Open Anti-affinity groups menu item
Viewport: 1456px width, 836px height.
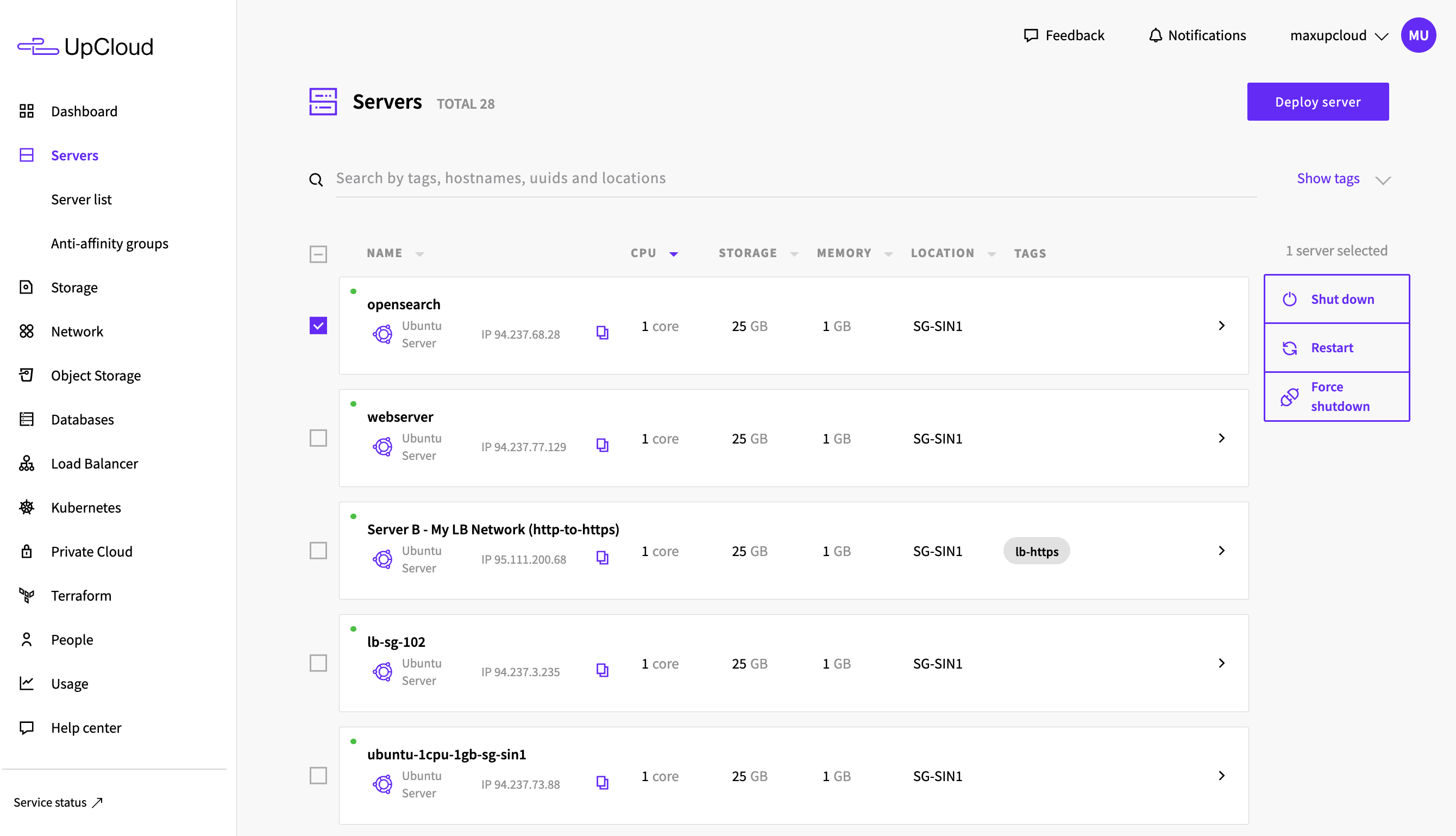pos(110,244)
